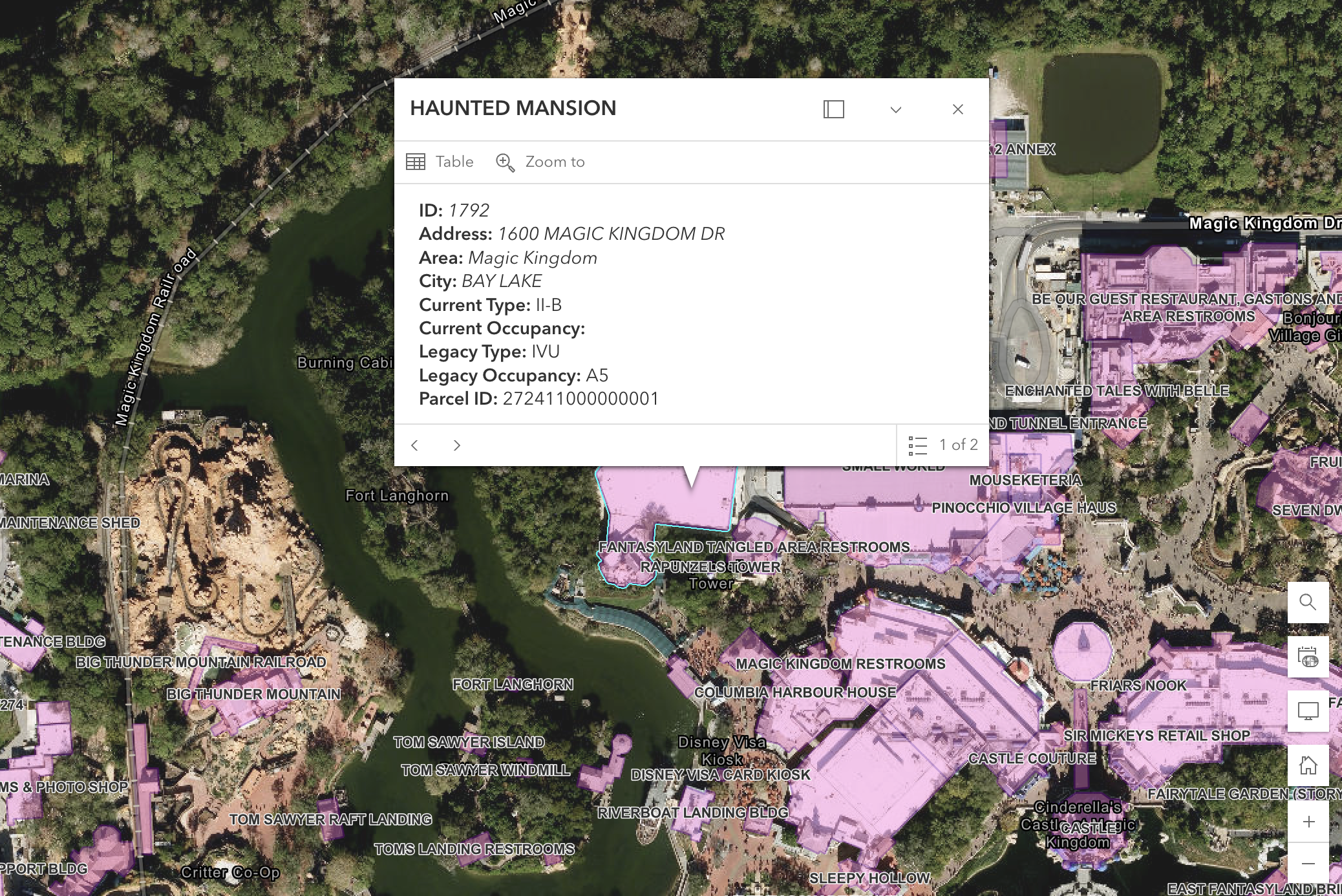Zoom in with the plus button
Screen dimensions: 1342x896
pos(1308,822)
